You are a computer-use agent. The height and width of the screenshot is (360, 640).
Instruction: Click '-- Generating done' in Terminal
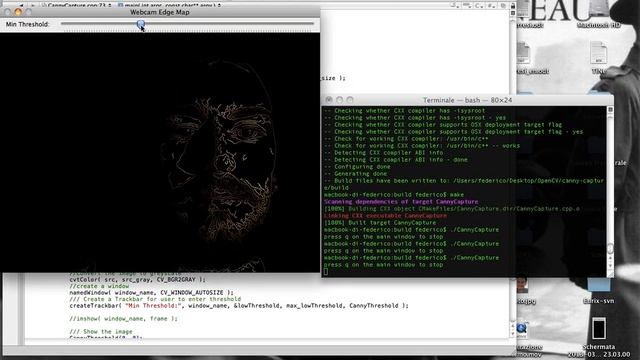pos(356,174)
